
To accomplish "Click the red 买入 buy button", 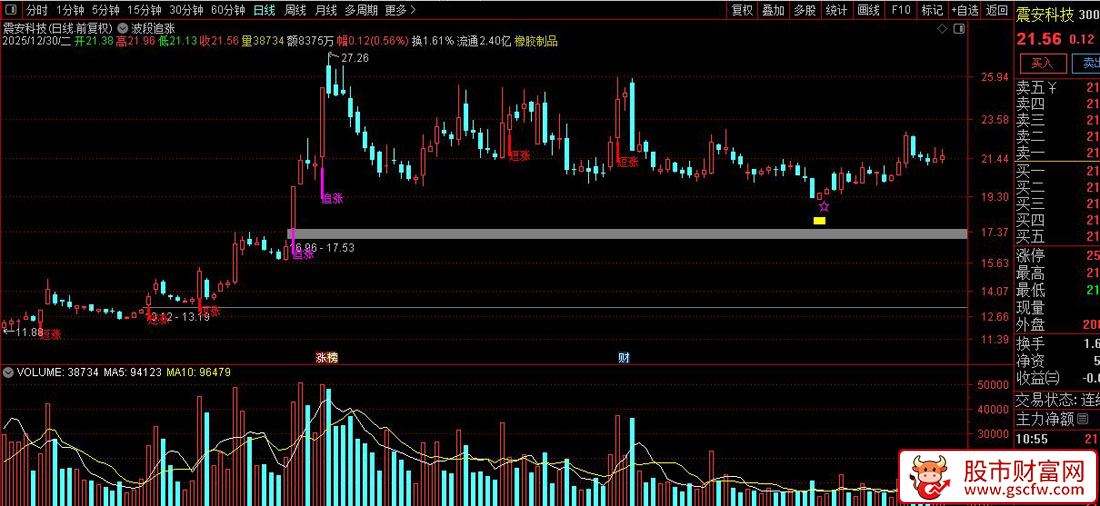I will click(x=1042, y=63).
